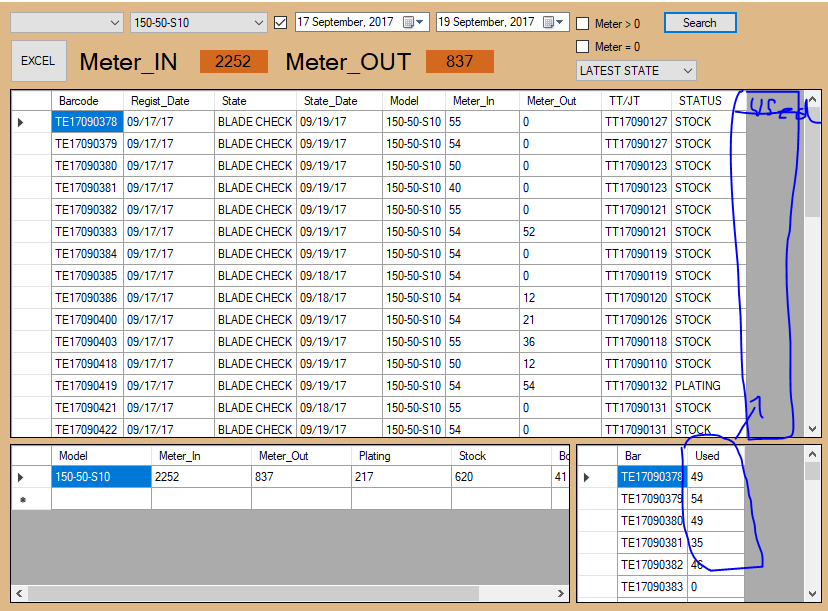Screen dimensions: 828x611
Task: Sort by Stock column header
Action: pos(501,456)
